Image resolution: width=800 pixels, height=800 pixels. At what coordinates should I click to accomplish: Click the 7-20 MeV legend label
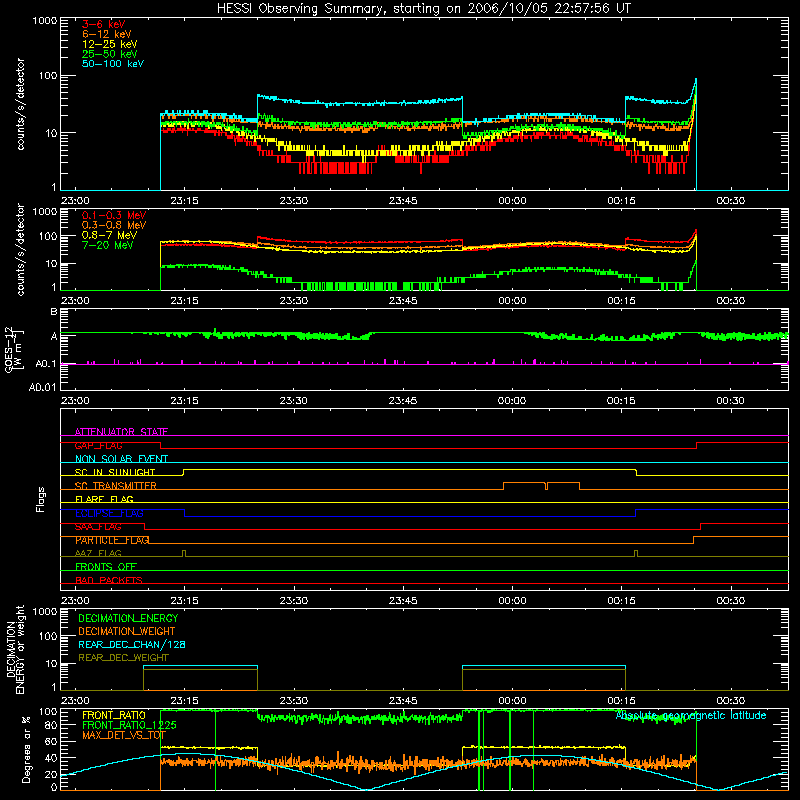click(107, 245)
